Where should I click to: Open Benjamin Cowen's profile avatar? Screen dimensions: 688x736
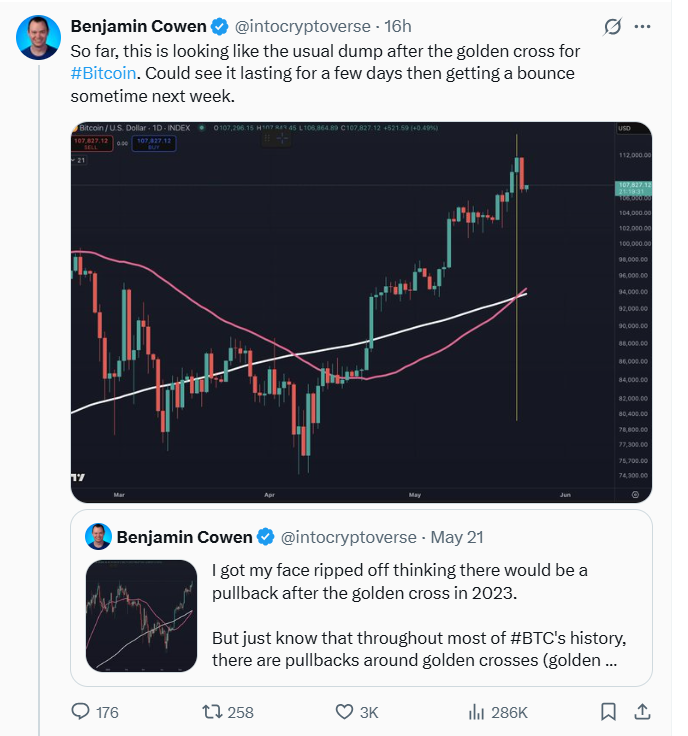click(x=38, y=37)
